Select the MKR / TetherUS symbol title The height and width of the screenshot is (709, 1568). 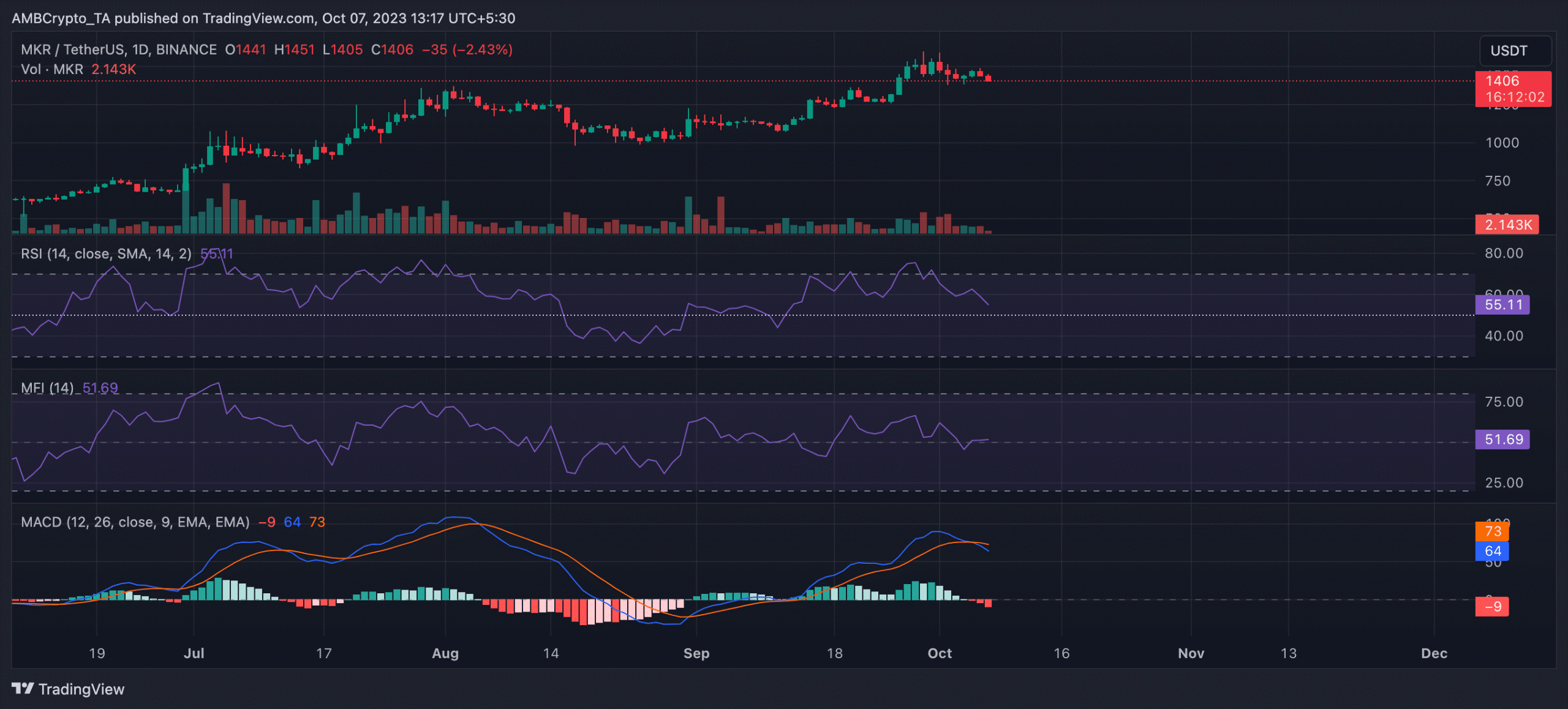coord(118,50)
